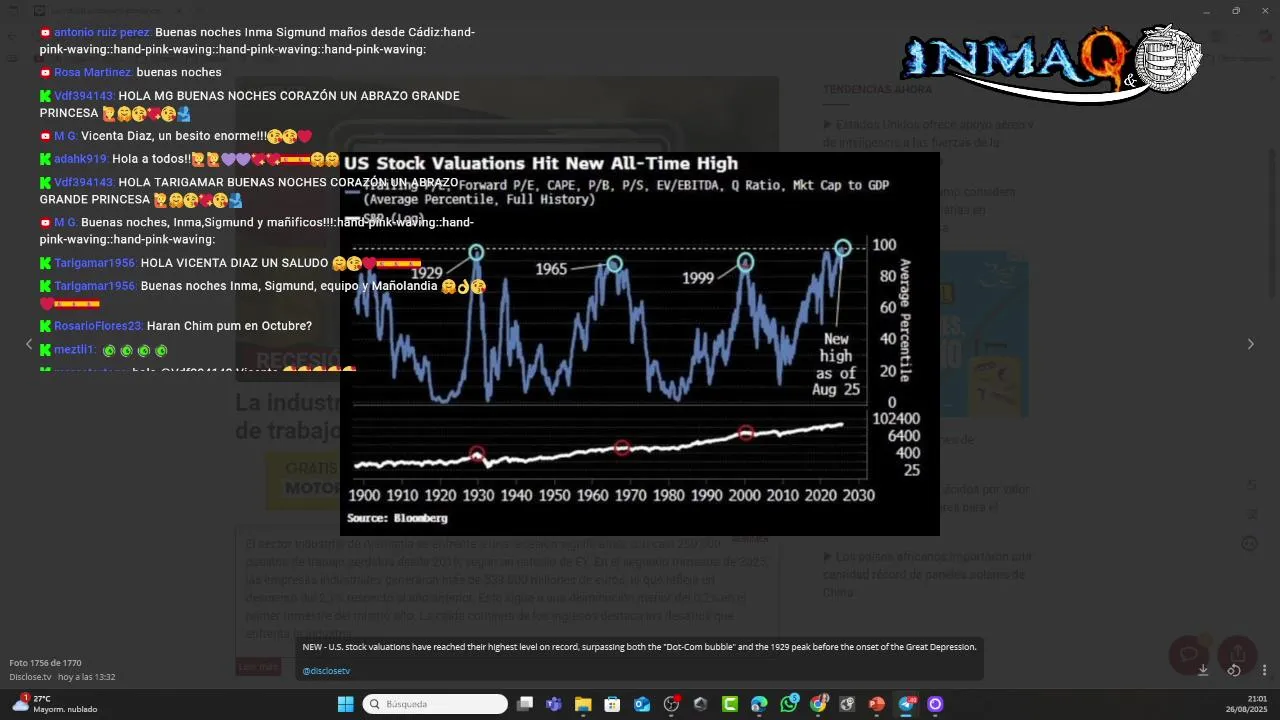Click the Disclose.tv sender name
1280x720 pixels.
point(30,677)
